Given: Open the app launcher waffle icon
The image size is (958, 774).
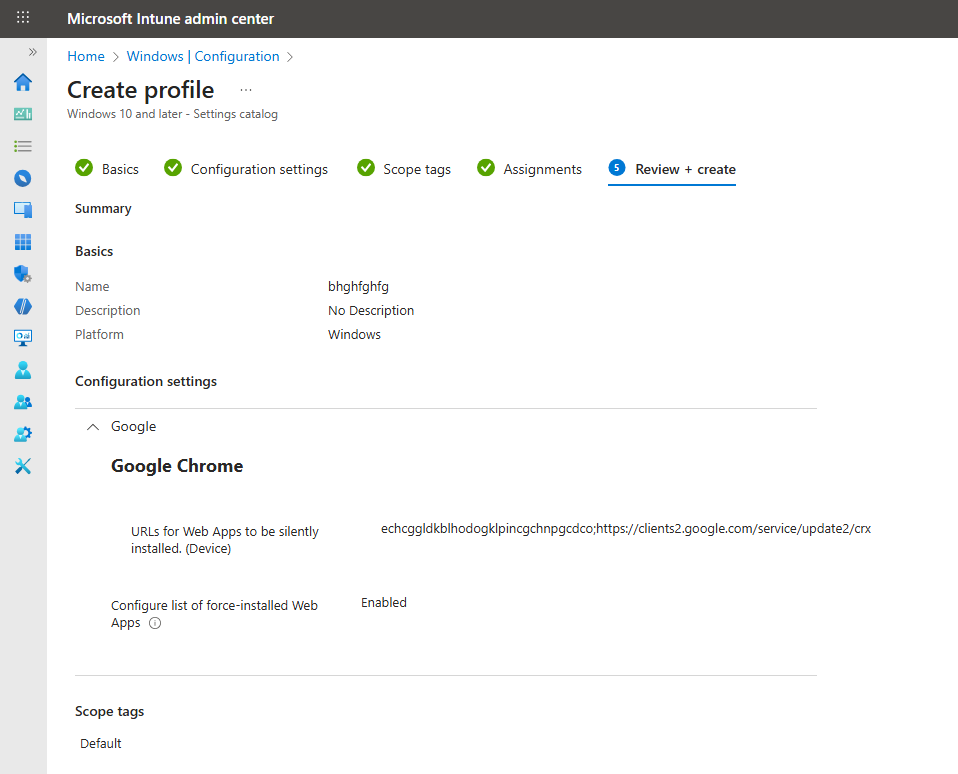Looking at the screenshot, I should 23,17.
